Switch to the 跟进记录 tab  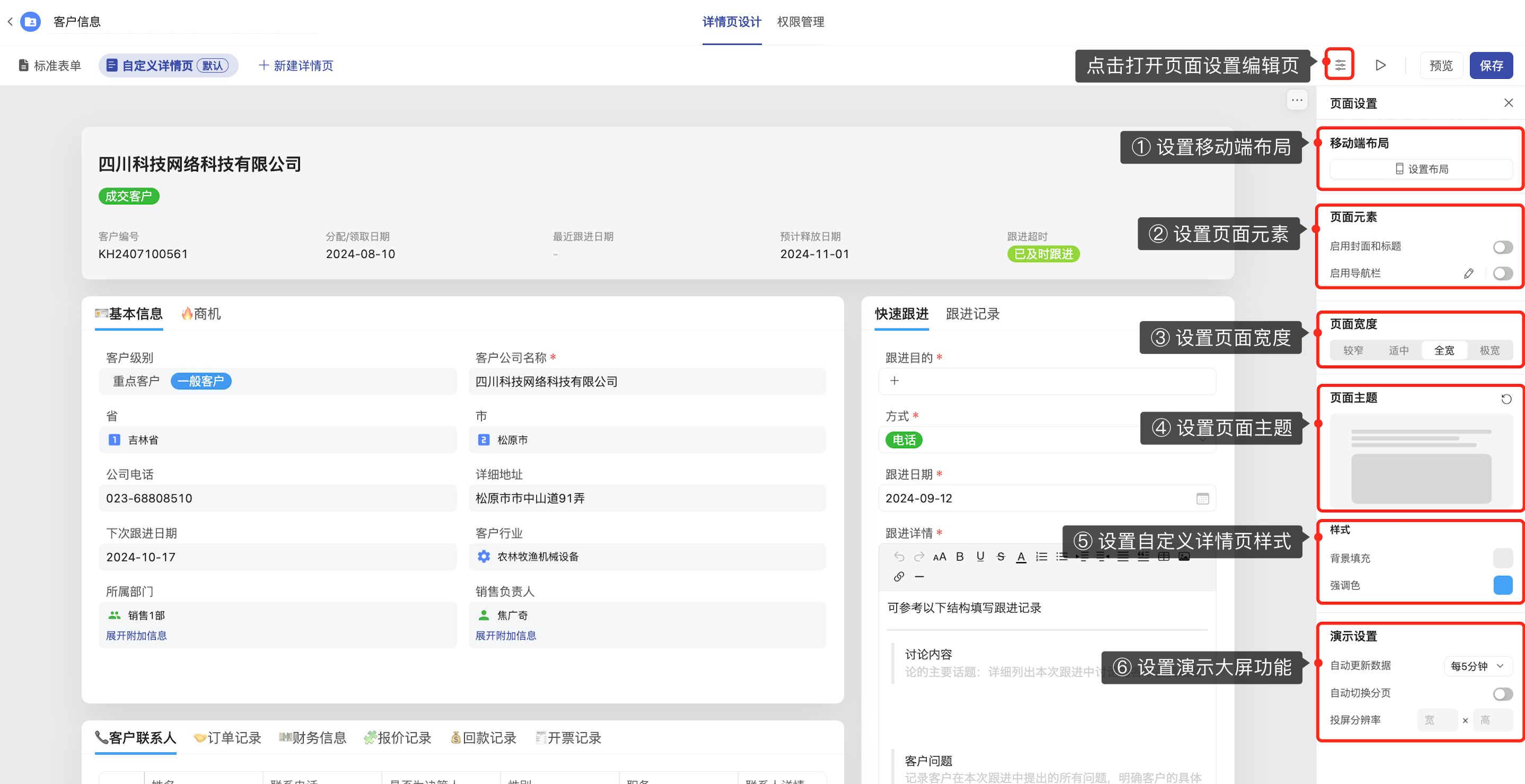click(x=973, y=314)
